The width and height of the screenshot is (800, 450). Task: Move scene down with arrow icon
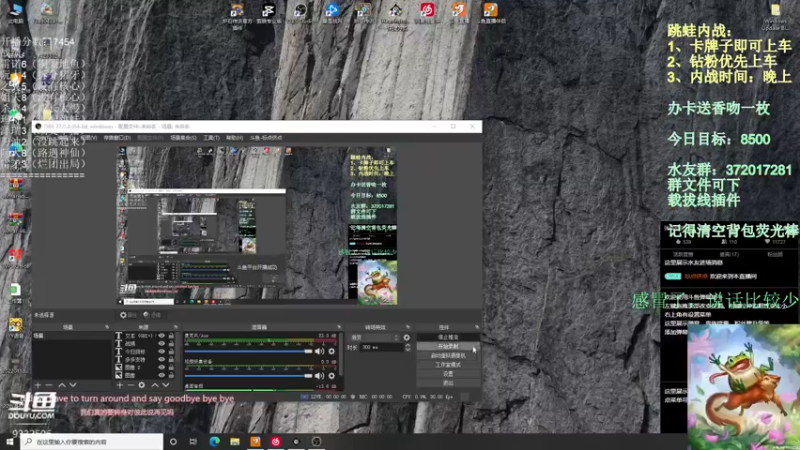point(73,385)
